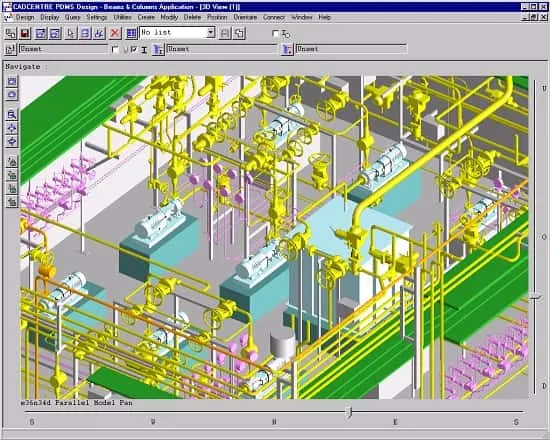This screenshot has height=440, width=550.
Task: Click the blue icon before the middle Unset field
Action: click(159, 49)
